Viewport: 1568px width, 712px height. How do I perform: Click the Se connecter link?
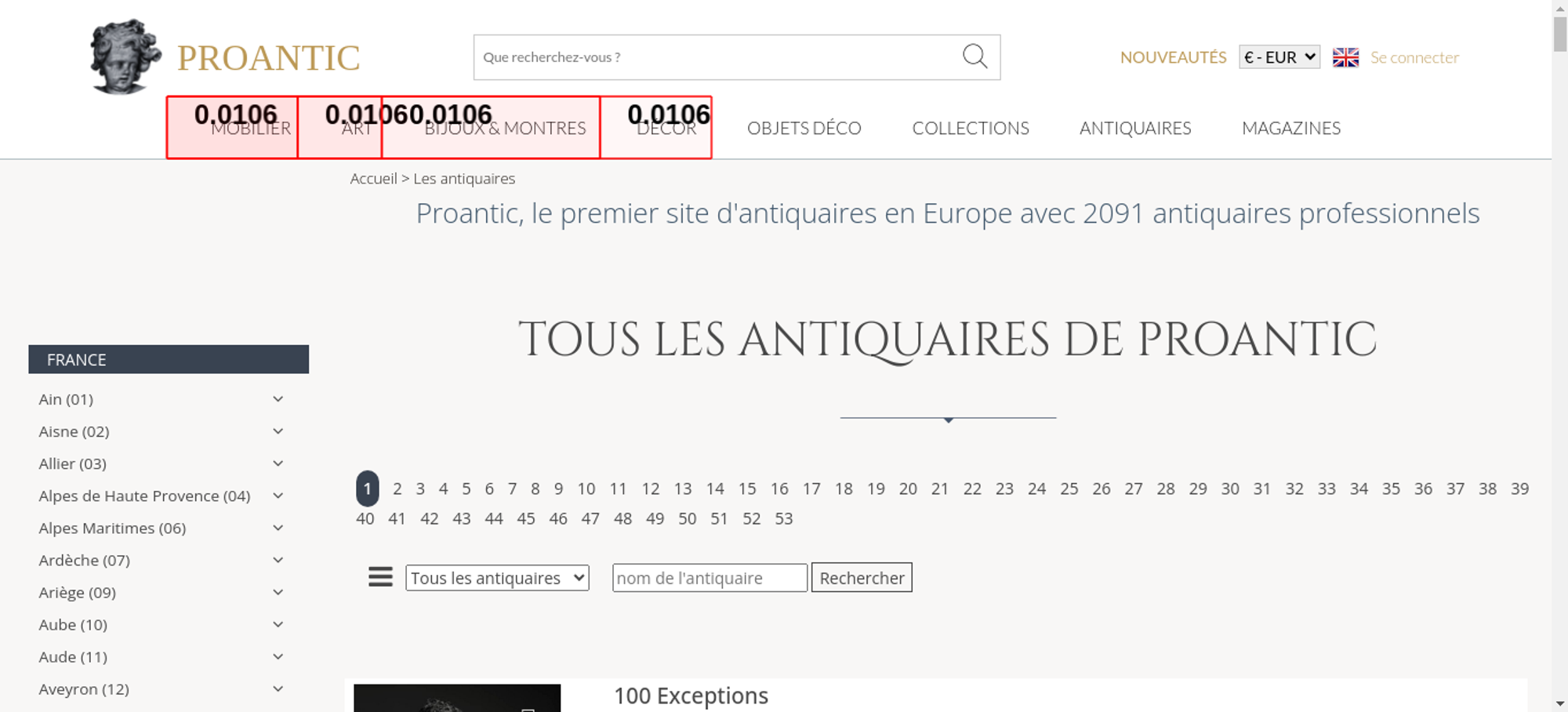click(1414, 57)
